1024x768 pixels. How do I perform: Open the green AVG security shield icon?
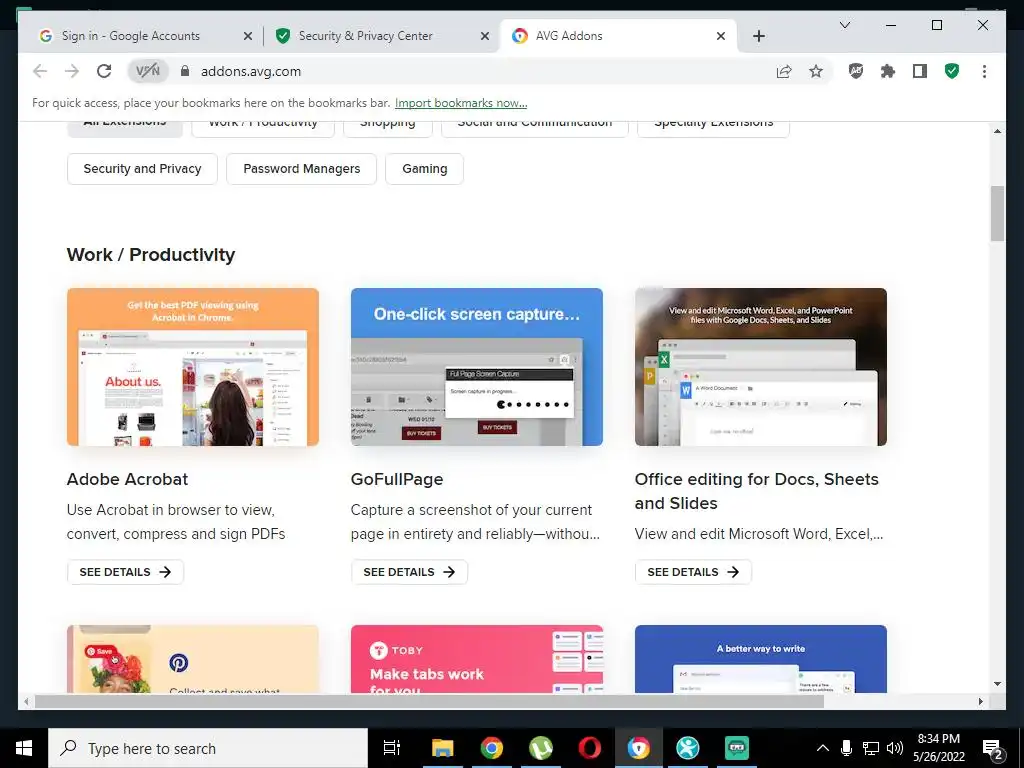pyautogui.click(x=952, y=71)
